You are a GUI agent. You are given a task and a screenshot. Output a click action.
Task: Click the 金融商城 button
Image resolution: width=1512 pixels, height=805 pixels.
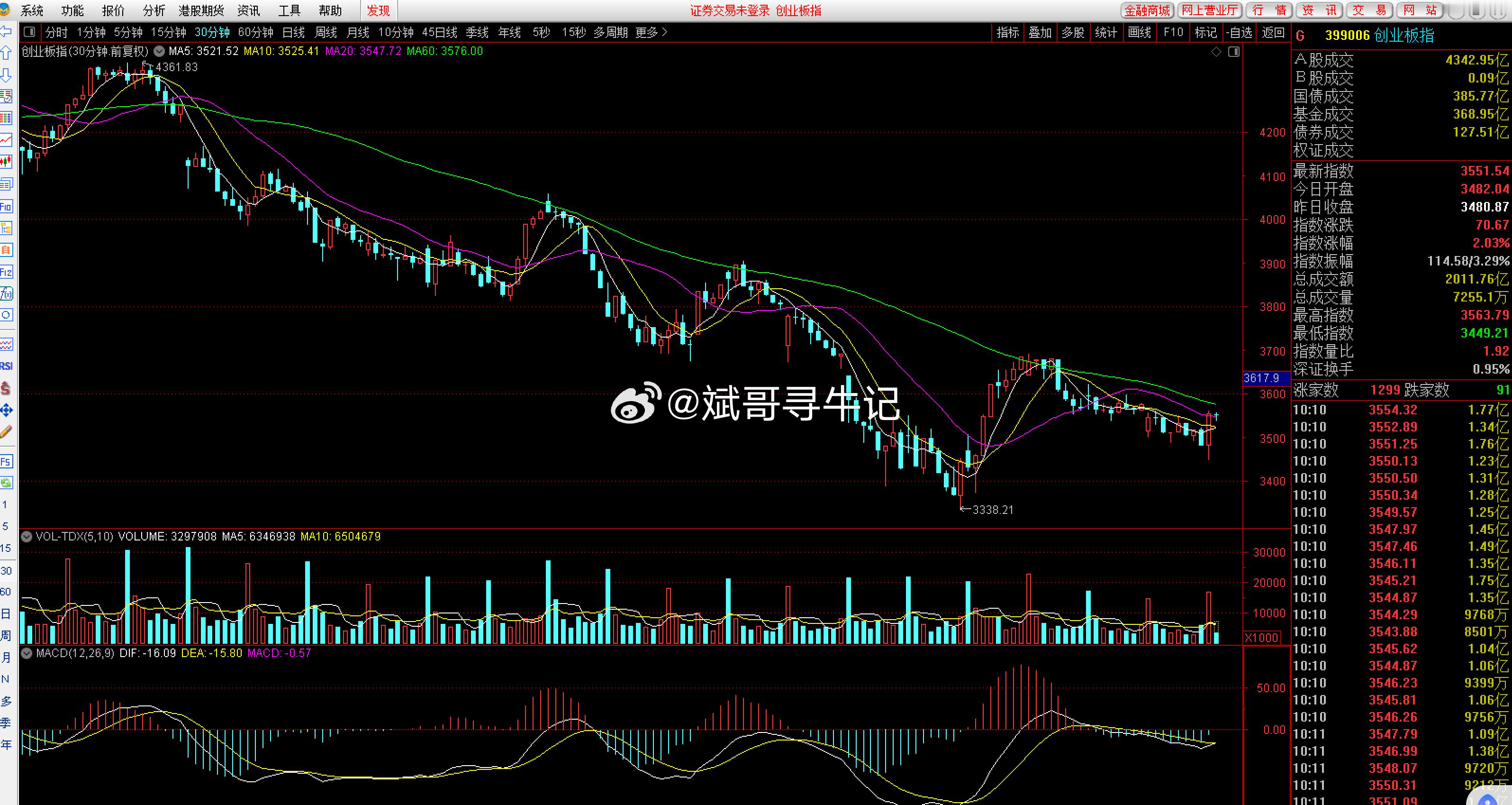[x=1147, y=10]
